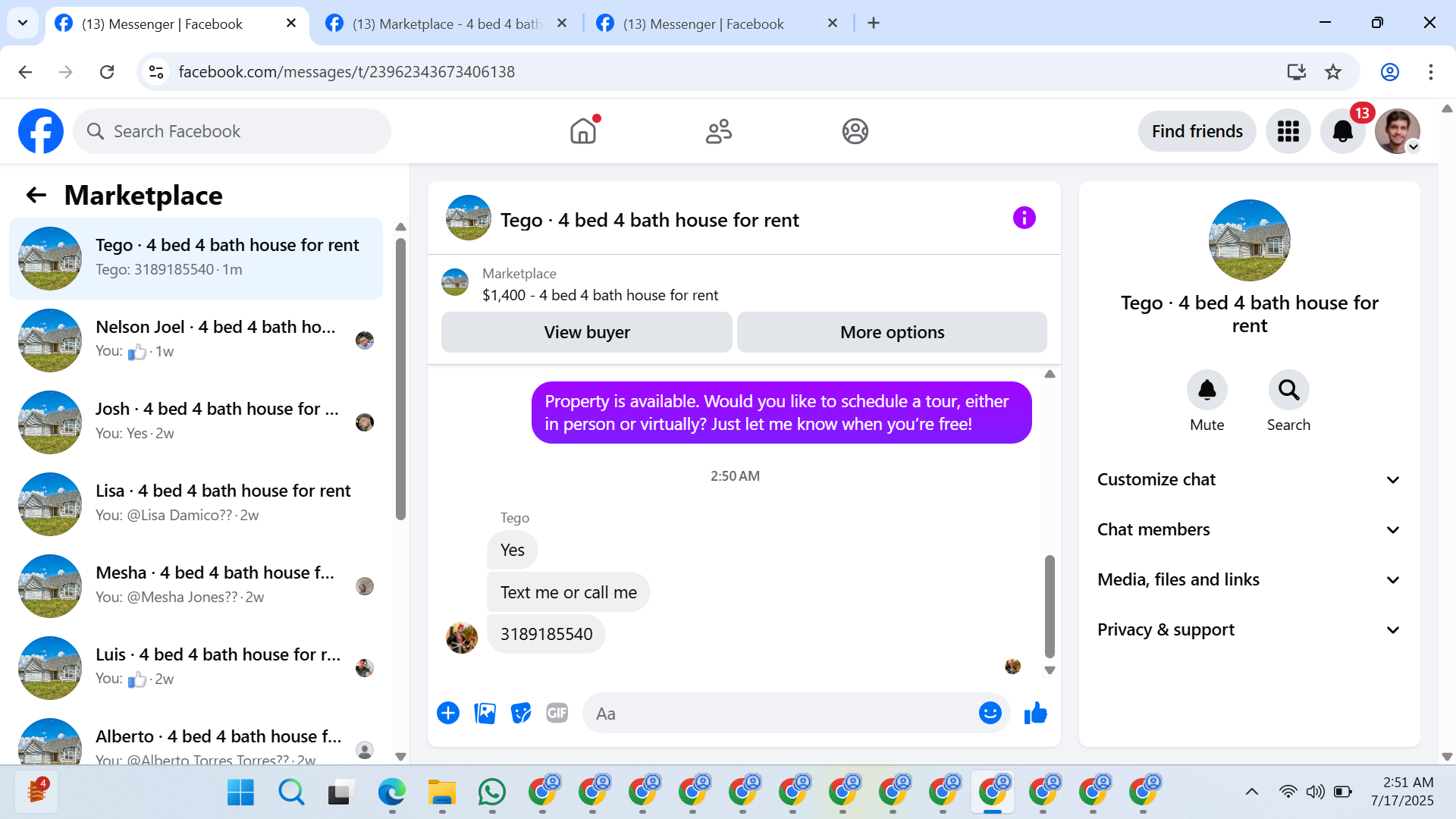This screenshot has width=1456, height=819.
Task: Open Windows Search from the taskbar
Action: (291, 792)
